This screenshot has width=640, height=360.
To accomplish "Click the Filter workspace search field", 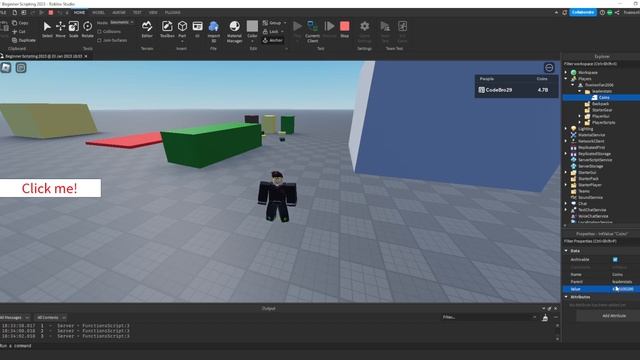I will coord(601,64).
